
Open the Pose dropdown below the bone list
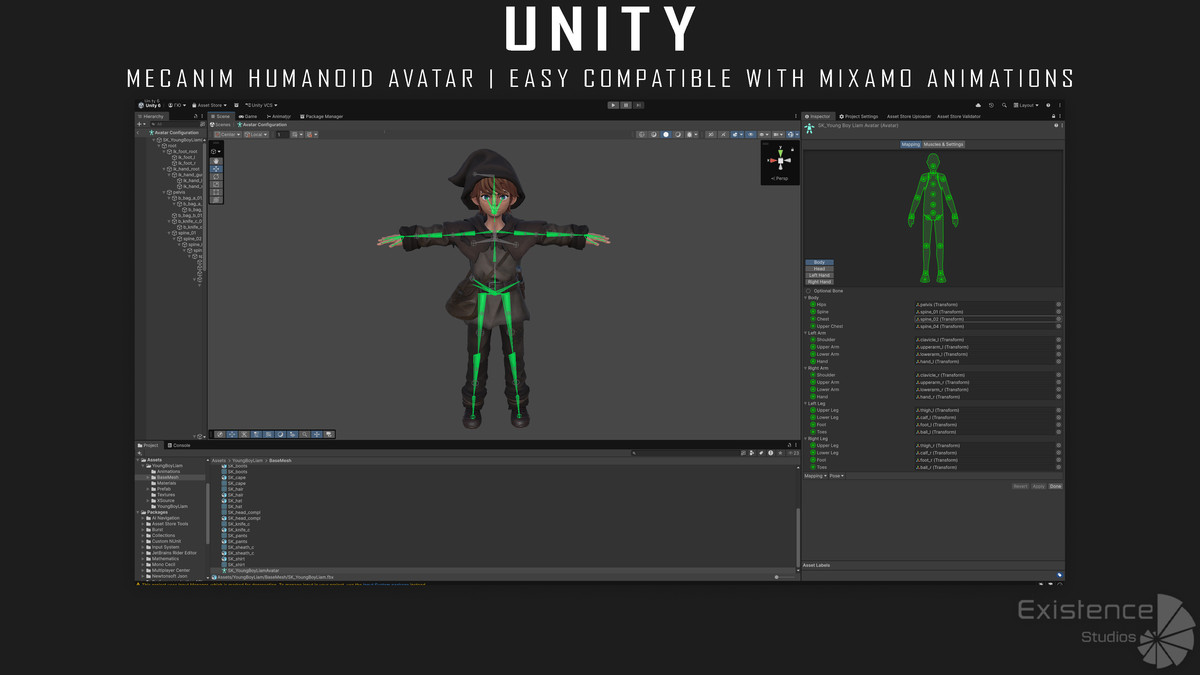point(836,476)
